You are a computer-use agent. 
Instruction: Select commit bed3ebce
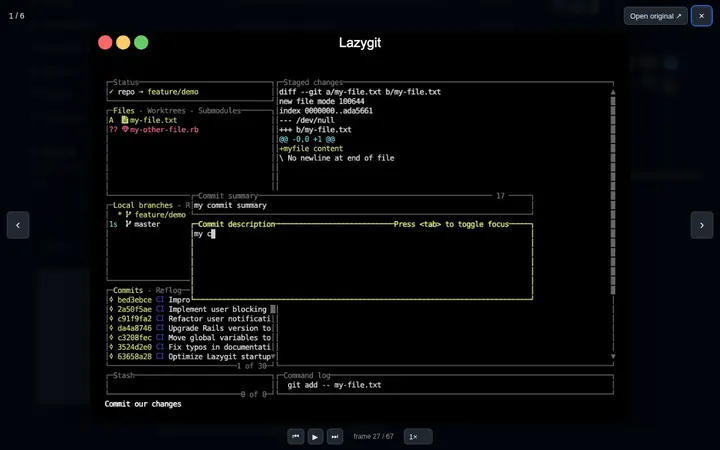tap(149, 300)
